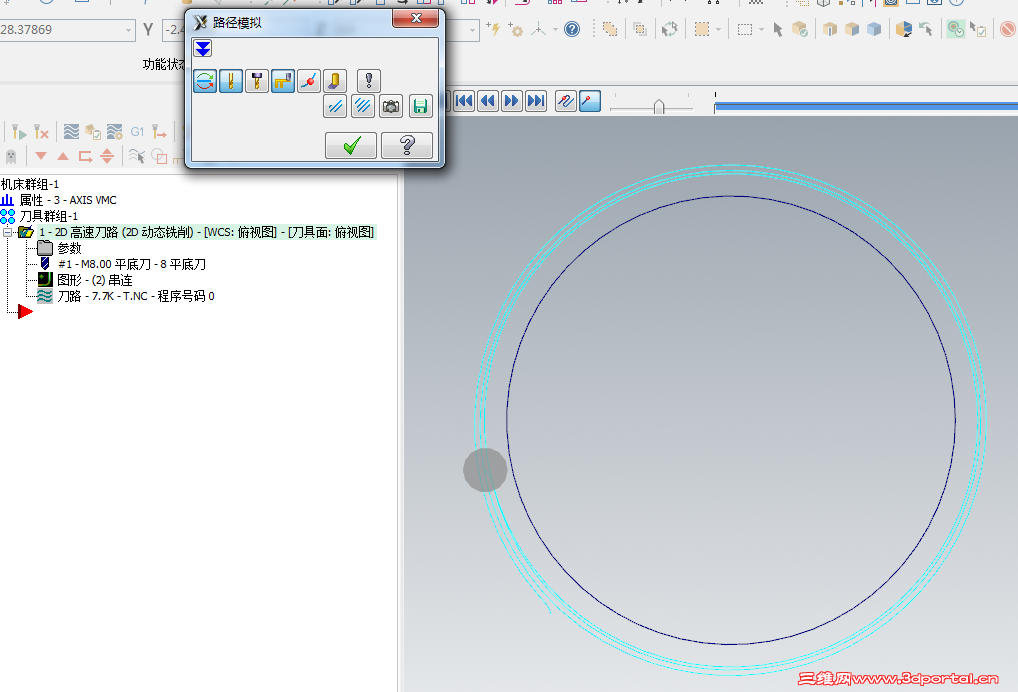Select the 2D 高速刀路 (2D 动态铣削) operation
Image resolution: width=1018 pixels, height=692 pixels.
pos(206,232)
